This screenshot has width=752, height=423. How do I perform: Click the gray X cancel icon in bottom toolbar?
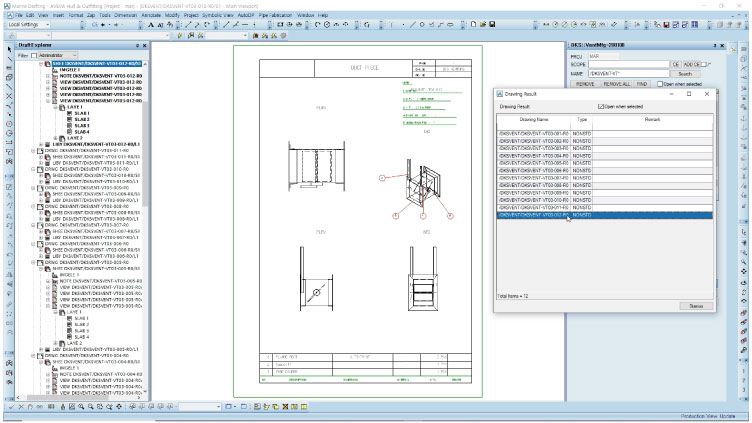pos(21,407)
